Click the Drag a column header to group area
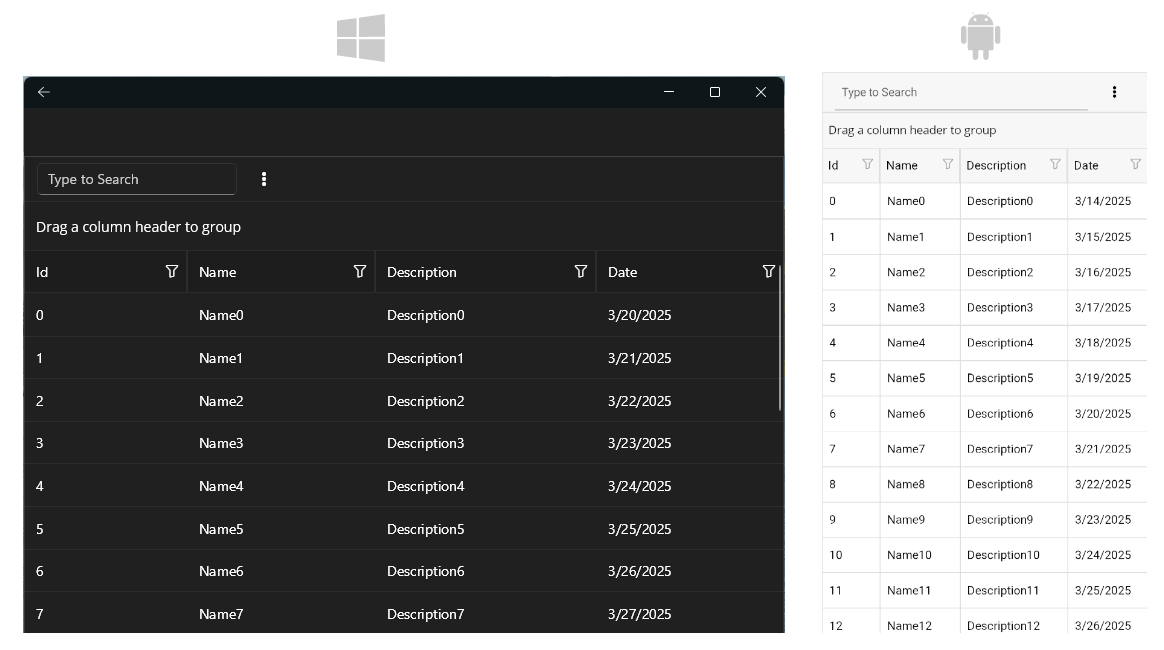The width and height of the screenshot is (1164, 650). coord(138,226)
